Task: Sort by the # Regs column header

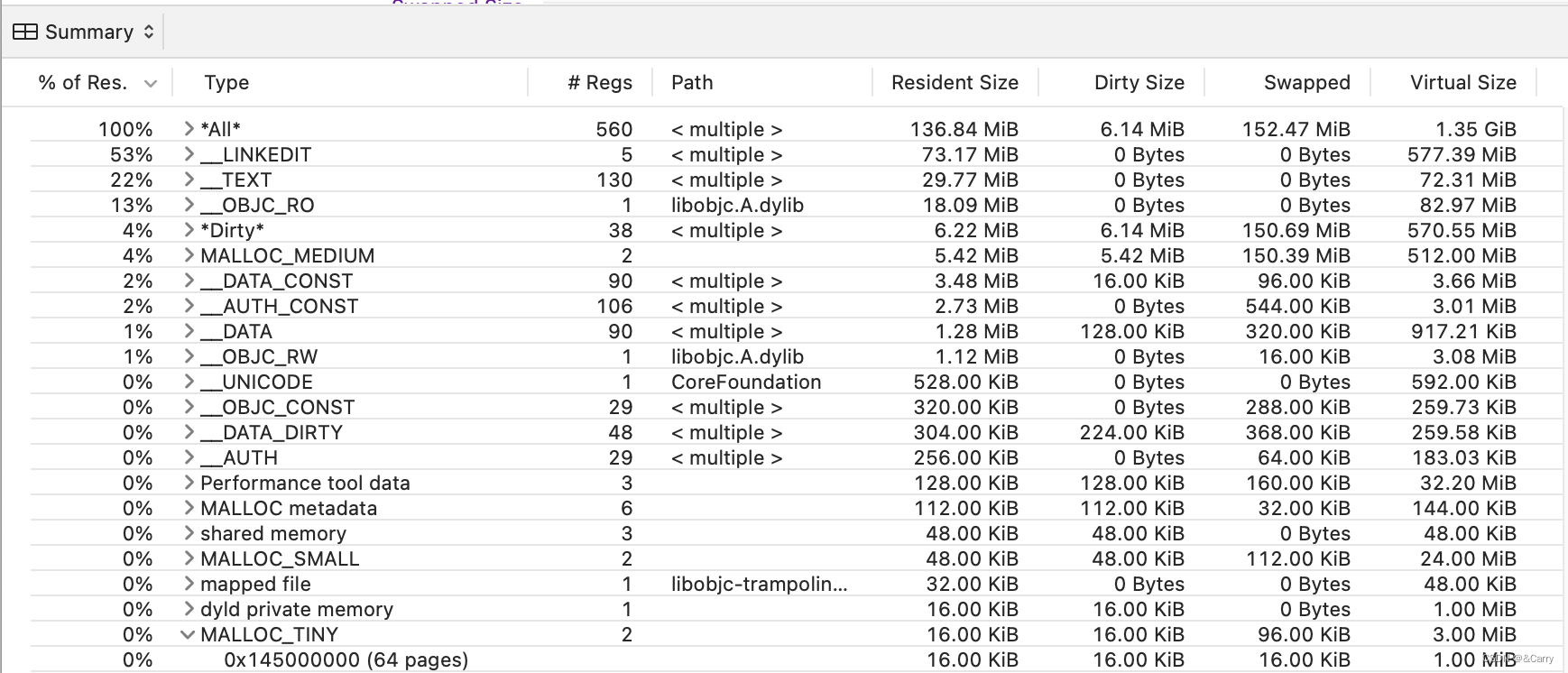Action: click(x=600, y=83)
